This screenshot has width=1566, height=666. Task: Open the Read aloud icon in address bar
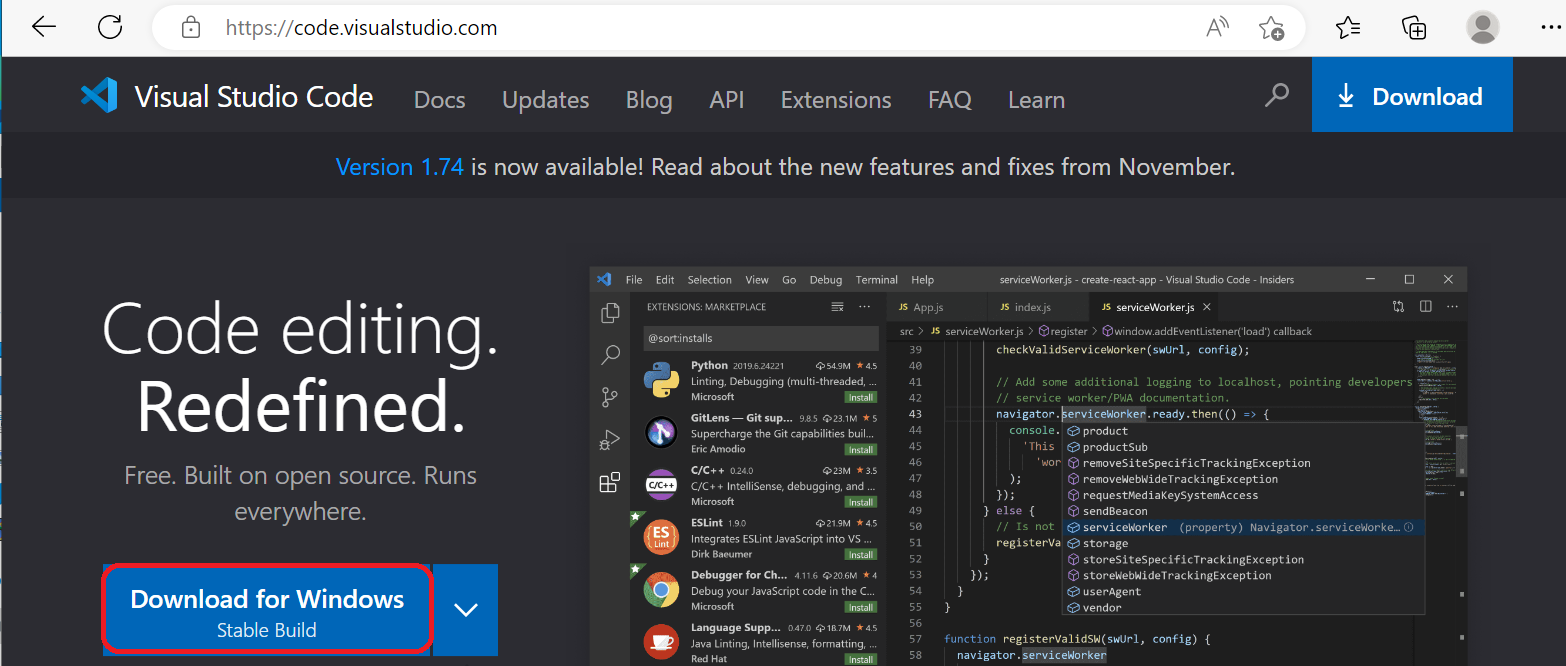[x=1217, y=28]
